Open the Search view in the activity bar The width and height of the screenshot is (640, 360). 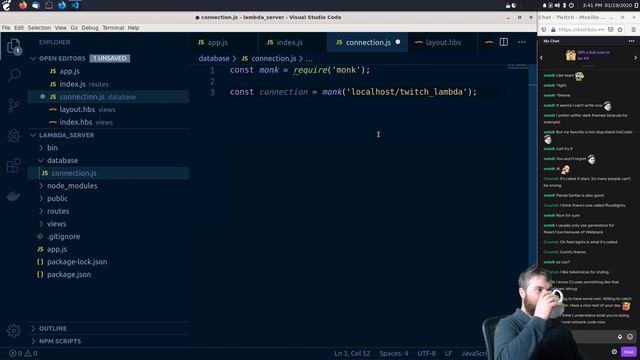tap(14, 75)
